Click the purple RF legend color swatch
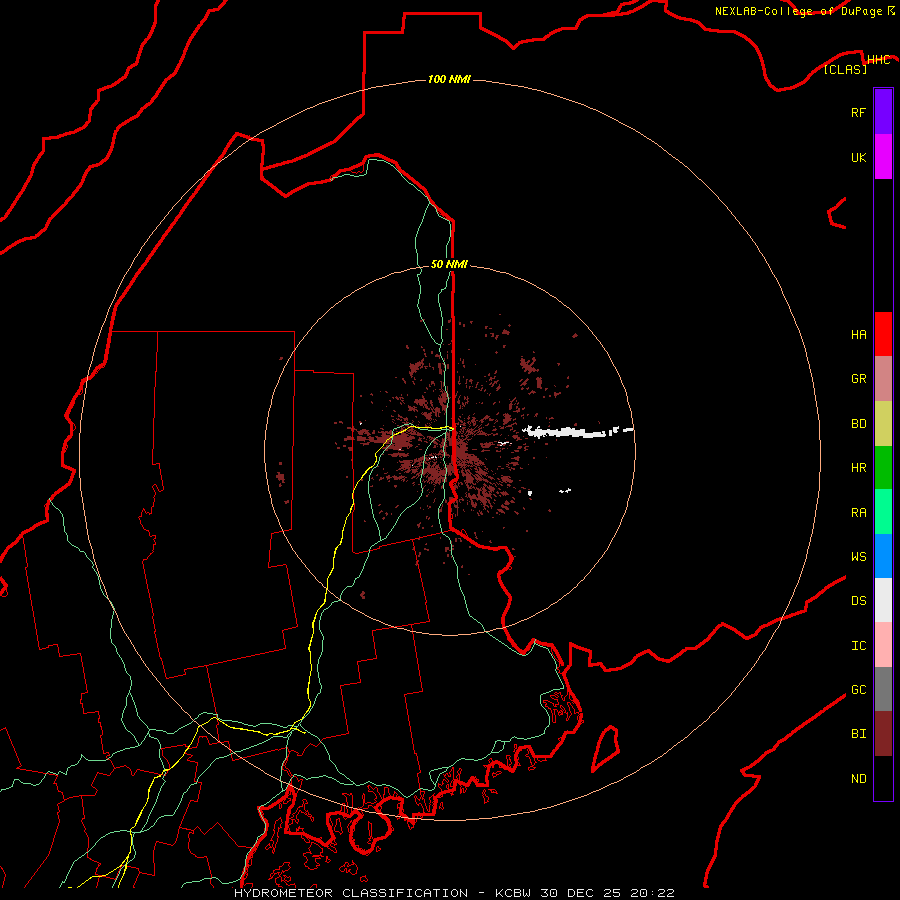900x900 pixels. (x=883, y=112)
